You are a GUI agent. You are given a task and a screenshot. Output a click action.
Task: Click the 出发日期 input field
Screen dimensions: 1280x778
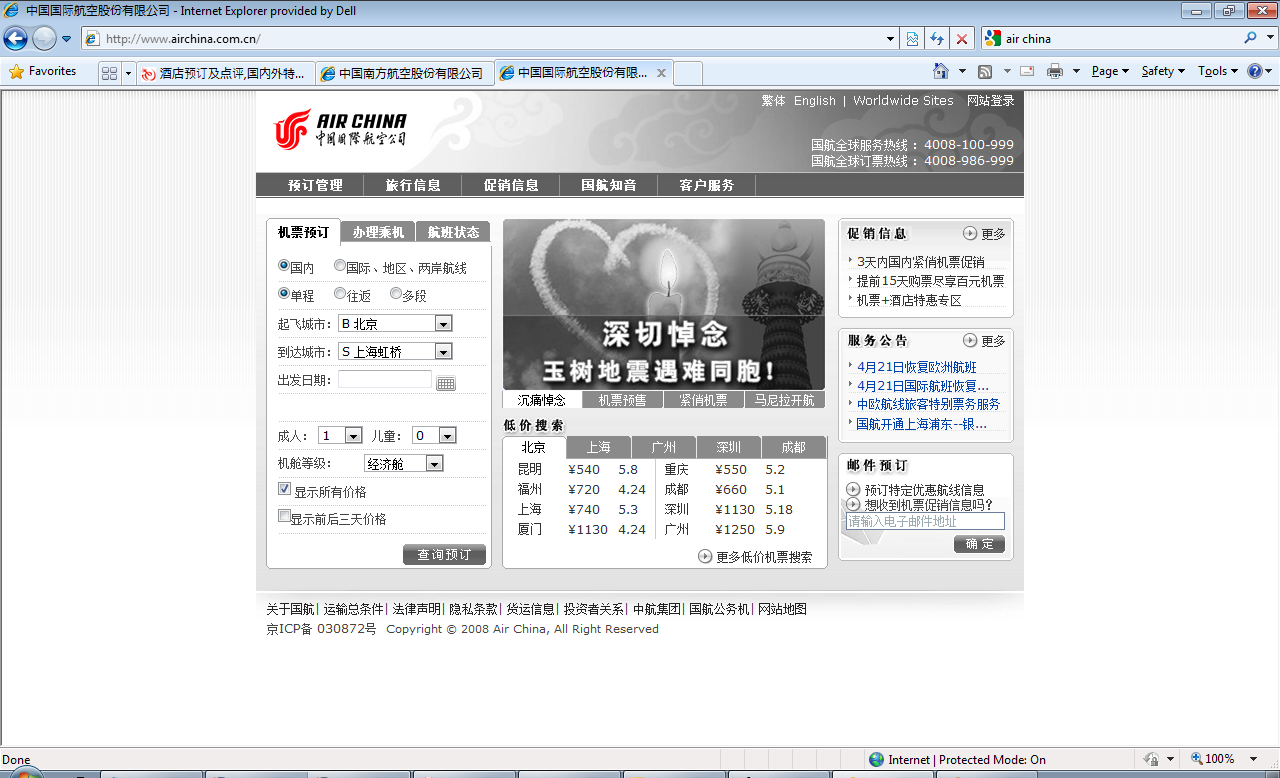click(385, 380)
